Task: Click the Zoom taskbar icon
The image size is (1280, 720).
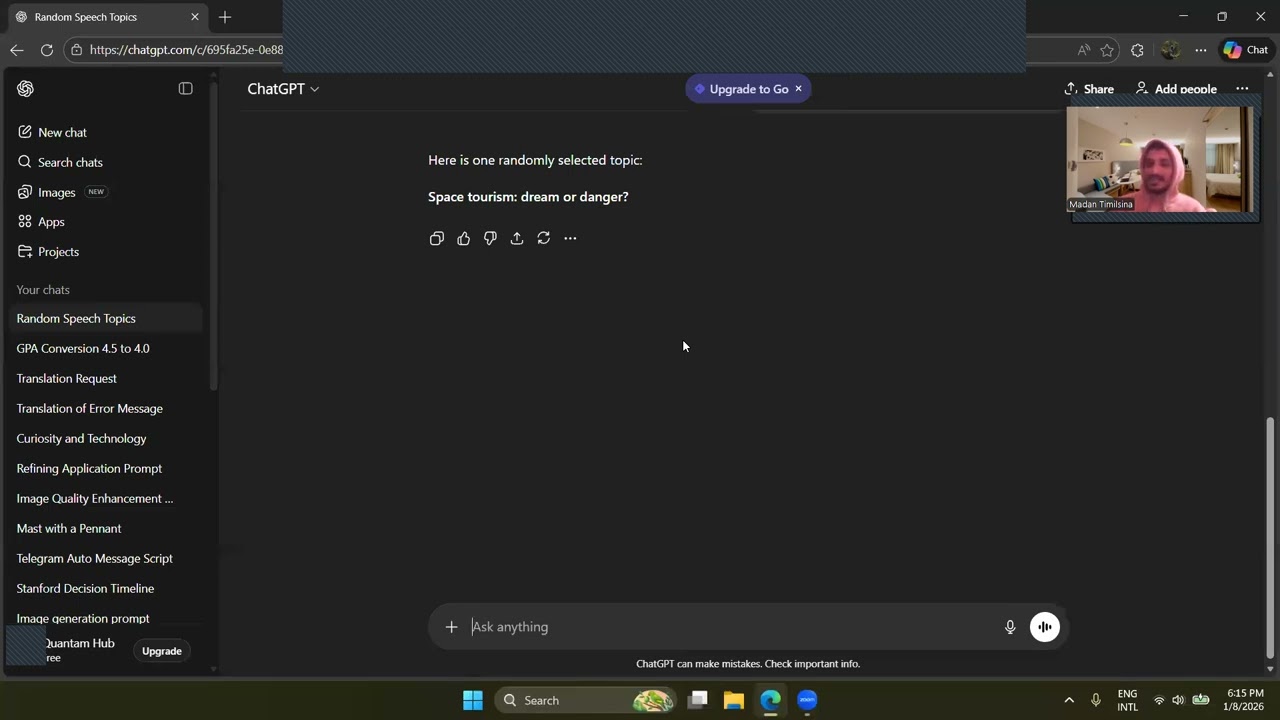Action: [x=807, y=700]
